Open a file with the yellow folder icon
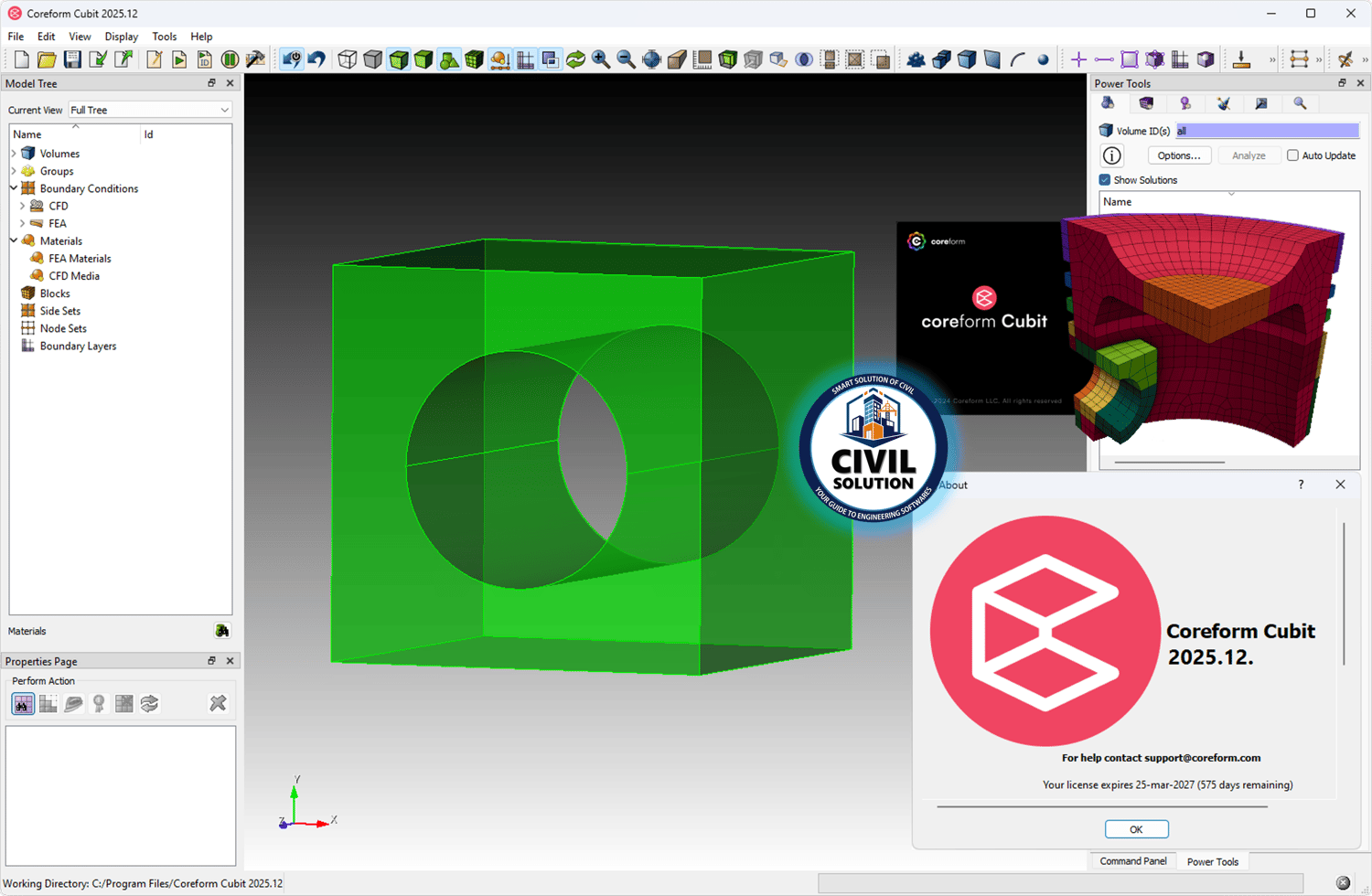This screenshot has width=1372, height=896. point(47,60)
